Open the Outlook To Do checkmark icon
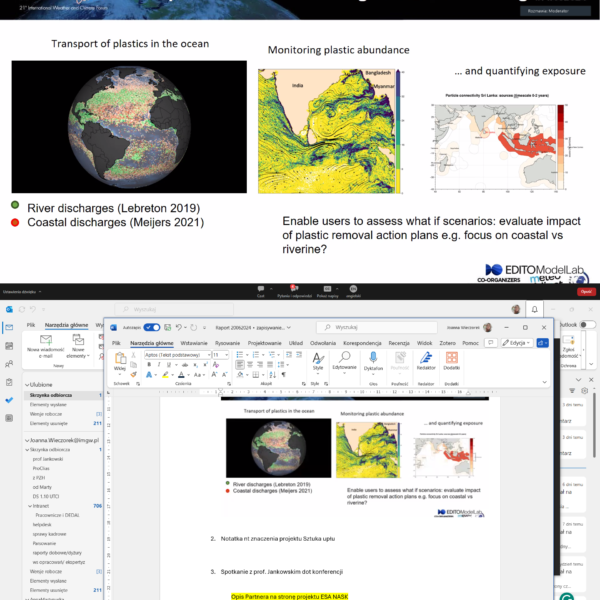 [x=9, y=400]
